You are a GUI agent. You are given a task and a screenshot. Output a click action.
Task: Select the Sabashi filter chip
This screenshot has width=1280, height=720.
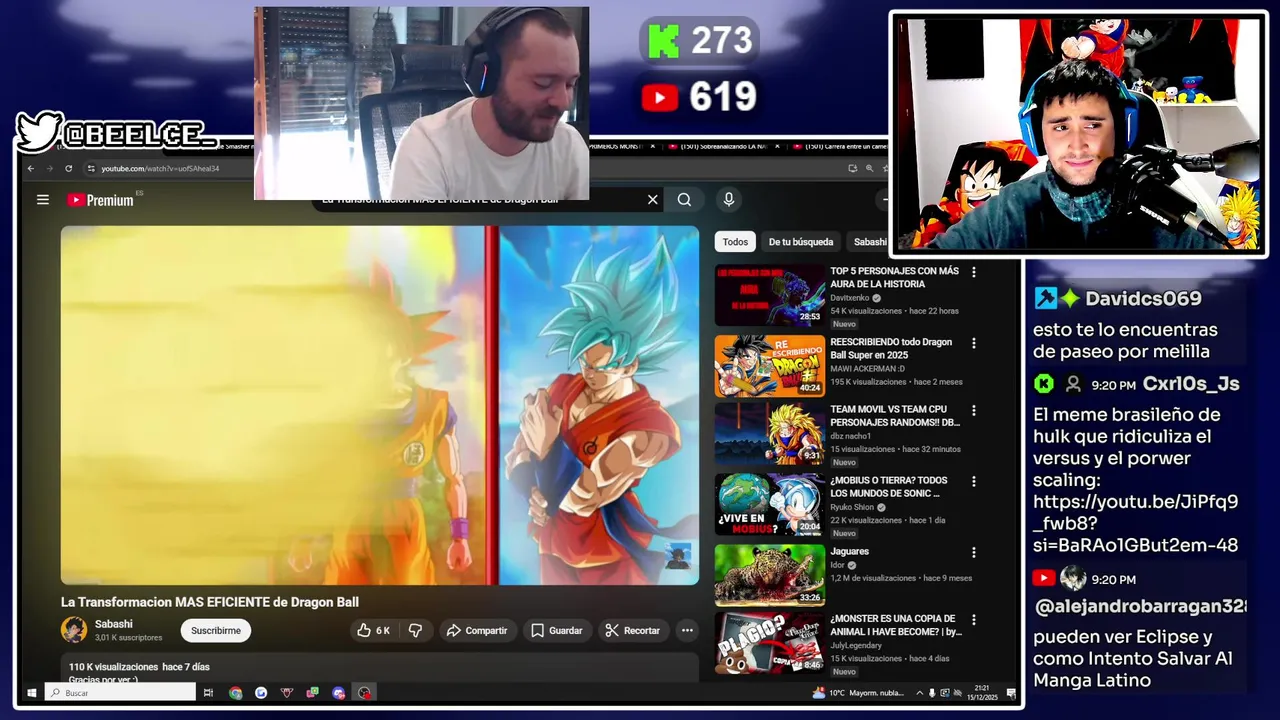pos(868,242)
